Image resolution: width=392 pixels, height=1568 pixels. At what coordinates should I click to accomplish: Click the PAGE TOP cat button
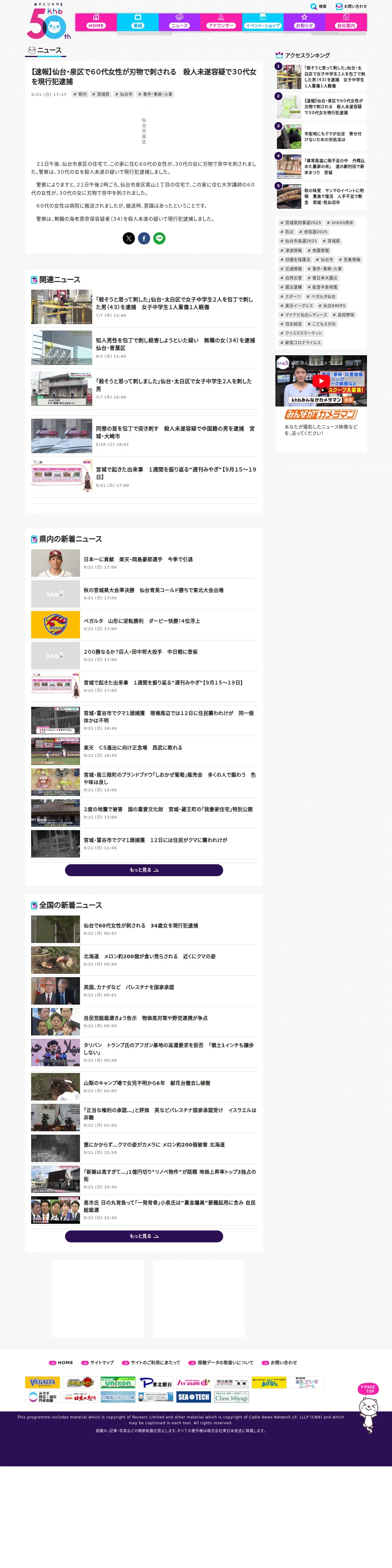pyautogui.click(x=368, y=1409)
